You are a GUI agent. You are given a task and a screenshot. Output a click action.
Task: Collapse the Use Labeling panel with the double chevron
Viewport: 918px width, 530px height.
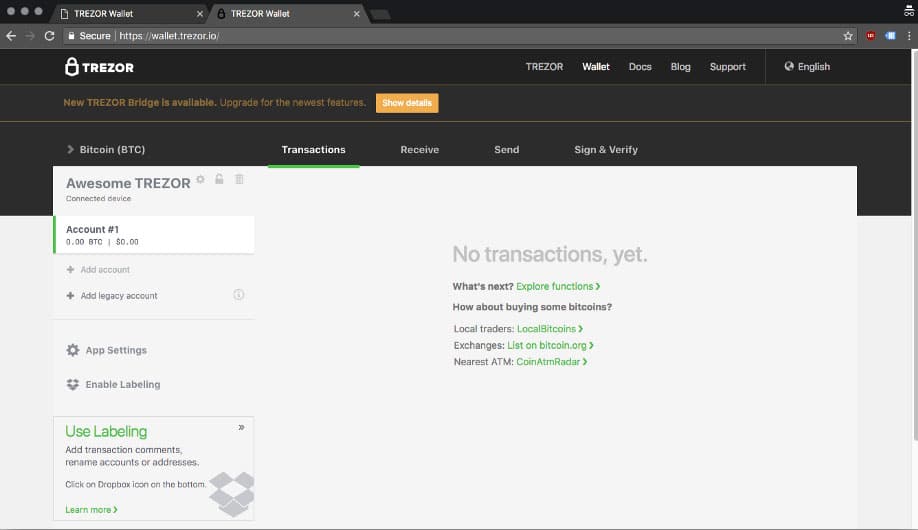241,427
